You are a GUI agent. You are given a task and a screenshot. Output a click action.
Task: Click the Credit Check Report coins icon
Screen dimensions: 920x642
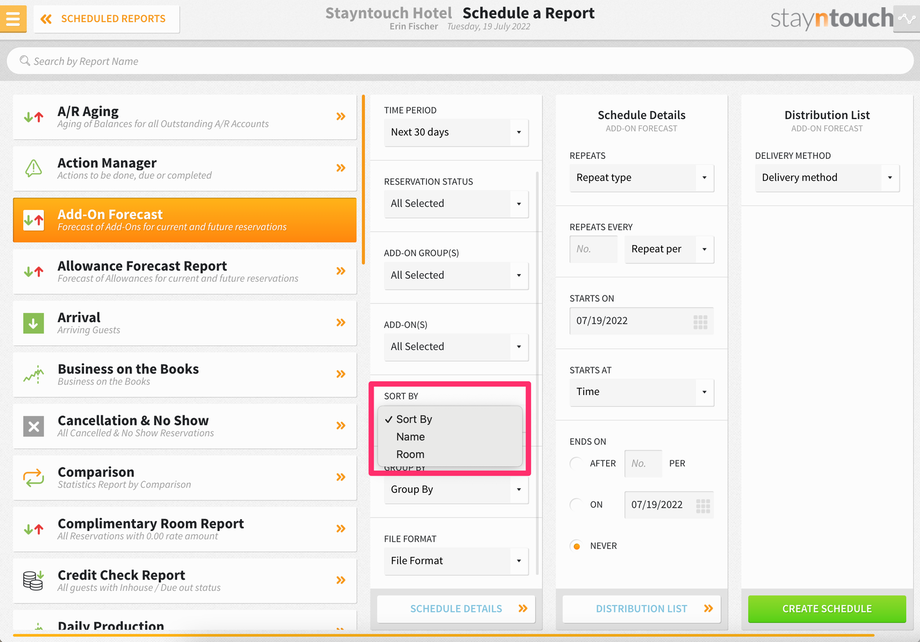33,580
